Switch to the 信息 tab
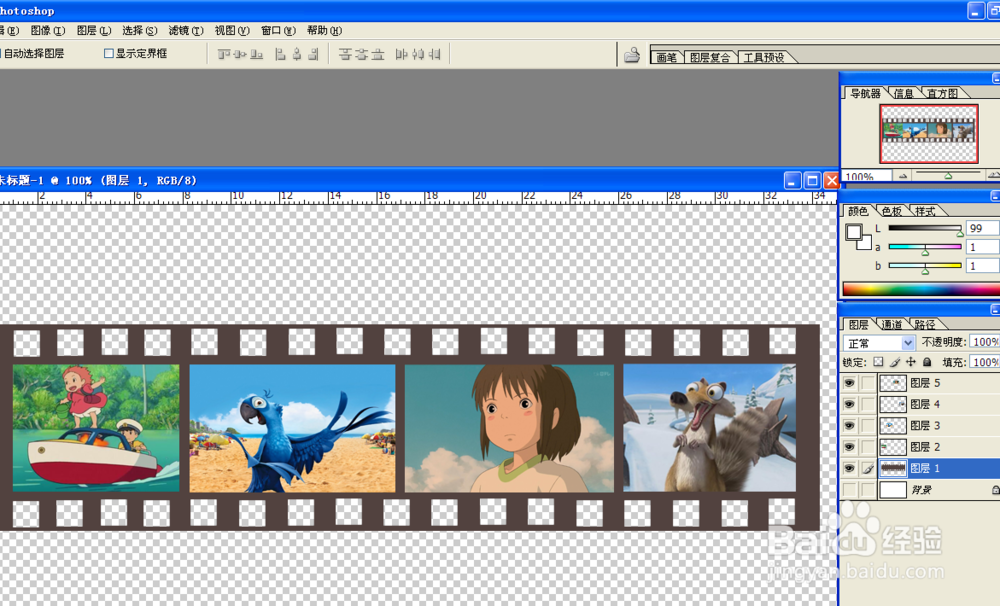This screenshot has height=606, width=1000. point(903,94)
